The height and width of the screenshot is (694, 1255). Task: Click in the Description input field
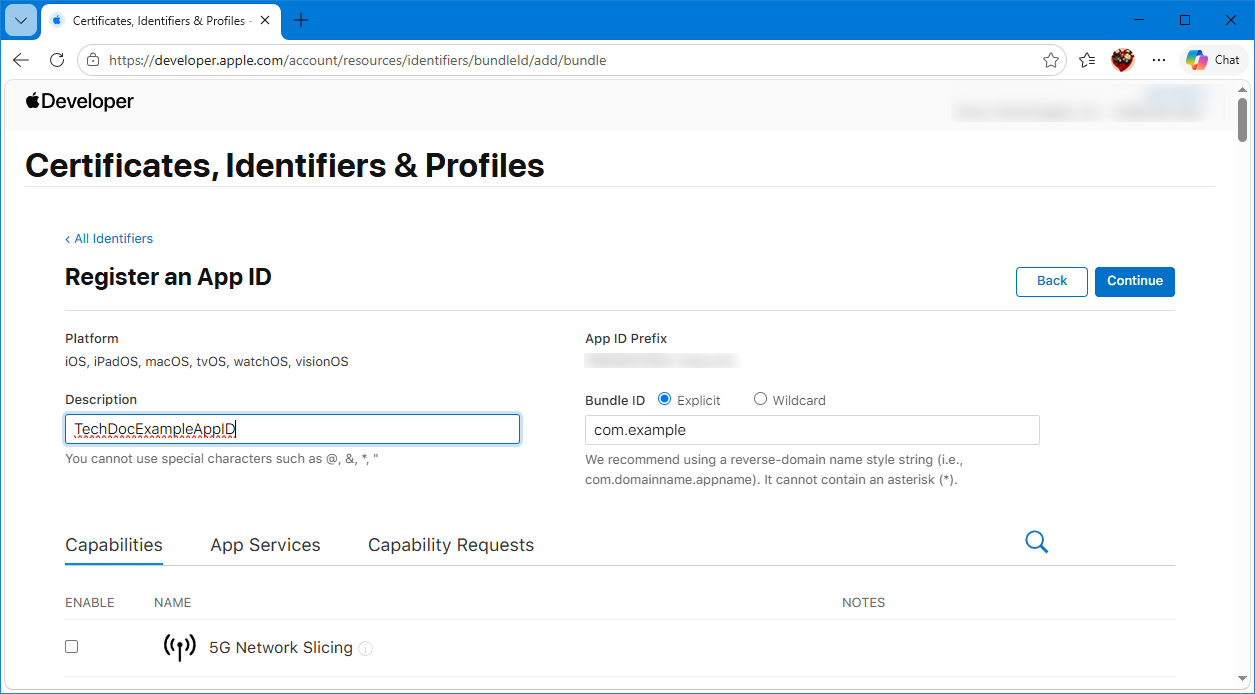point(292,429)
